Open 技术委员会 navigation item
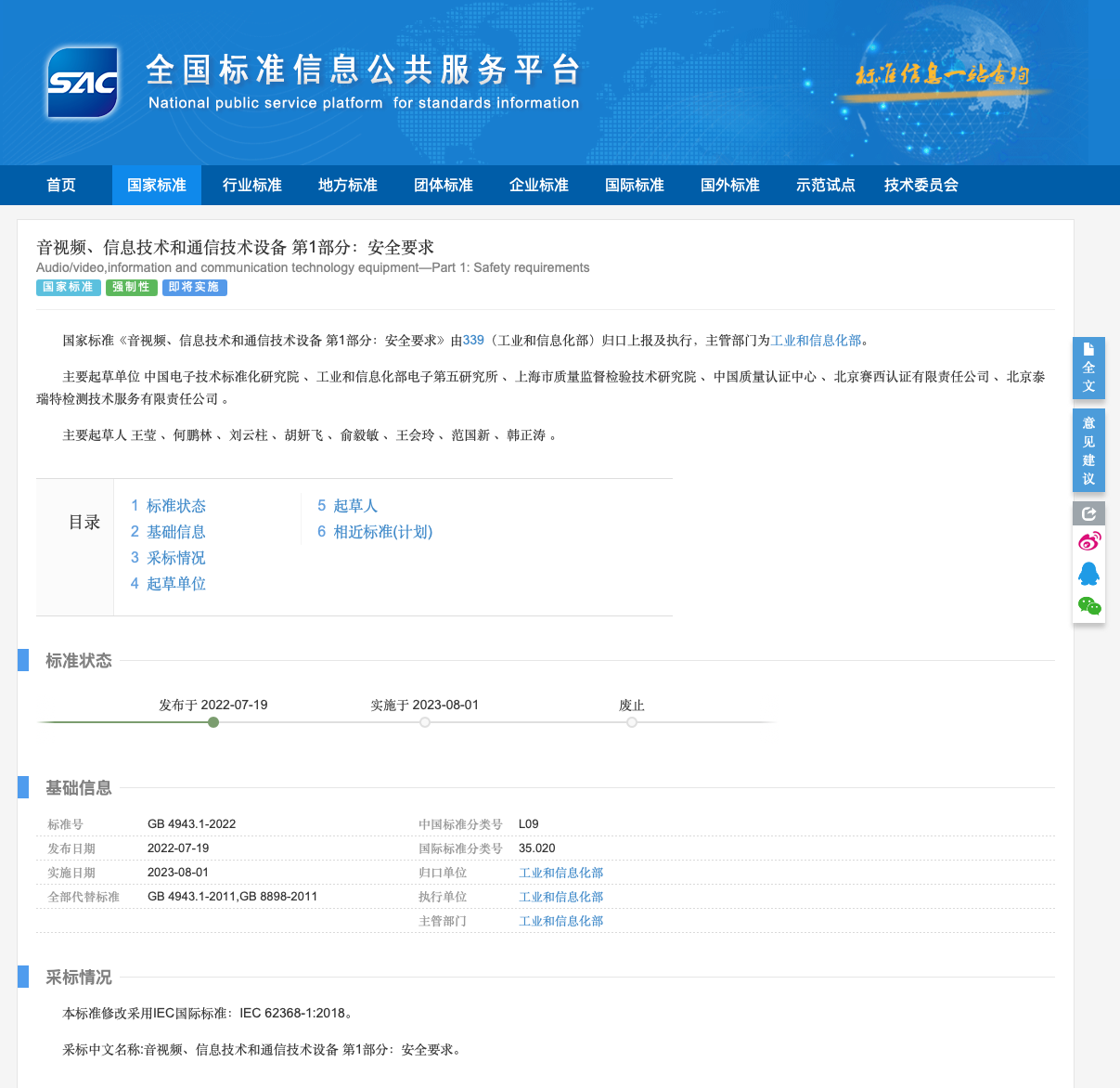 (x=920, y=186)
